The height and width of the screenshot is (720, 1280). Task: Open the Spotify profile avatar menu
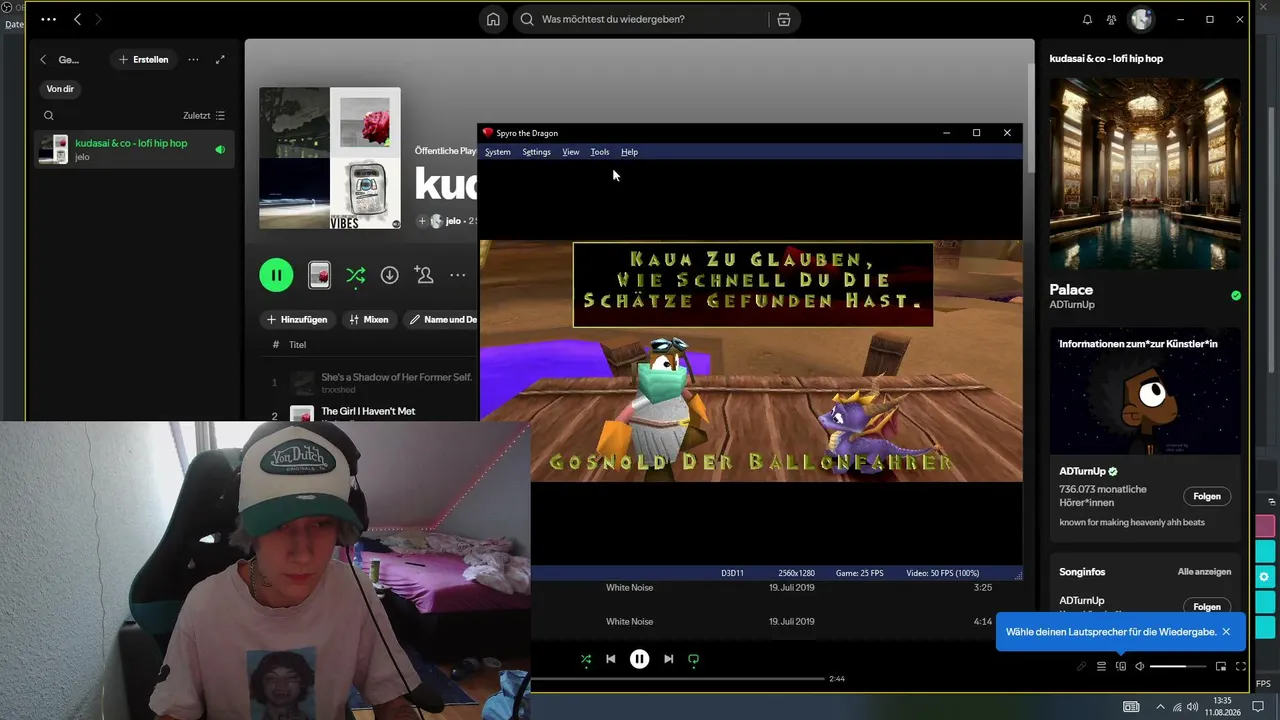(1141, 19)
